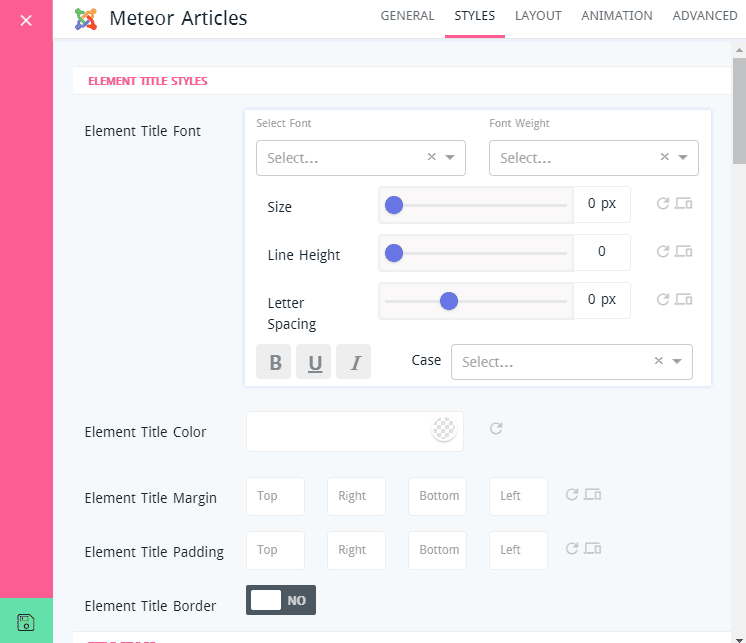
Task: Clear the Case selection
Action: (x=658, y=361)
